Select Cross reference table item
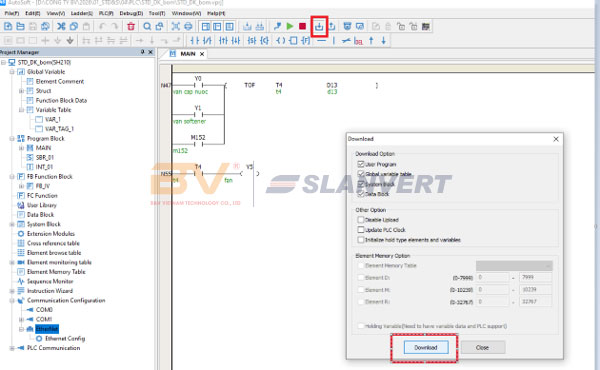 pos(53,243)
